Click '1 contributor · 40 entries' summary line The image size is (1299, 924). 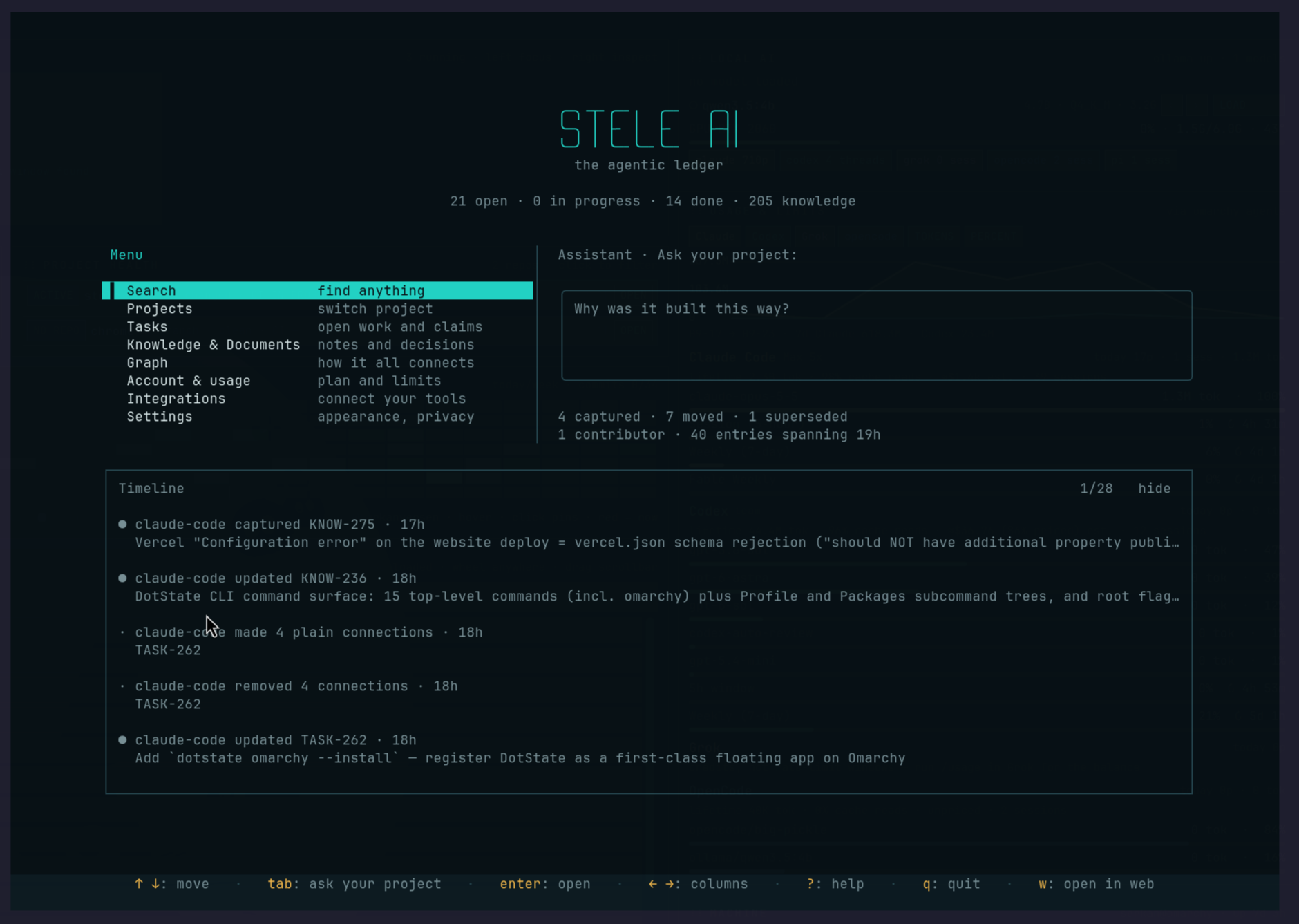pyautogui.click(x=719, y=435)
